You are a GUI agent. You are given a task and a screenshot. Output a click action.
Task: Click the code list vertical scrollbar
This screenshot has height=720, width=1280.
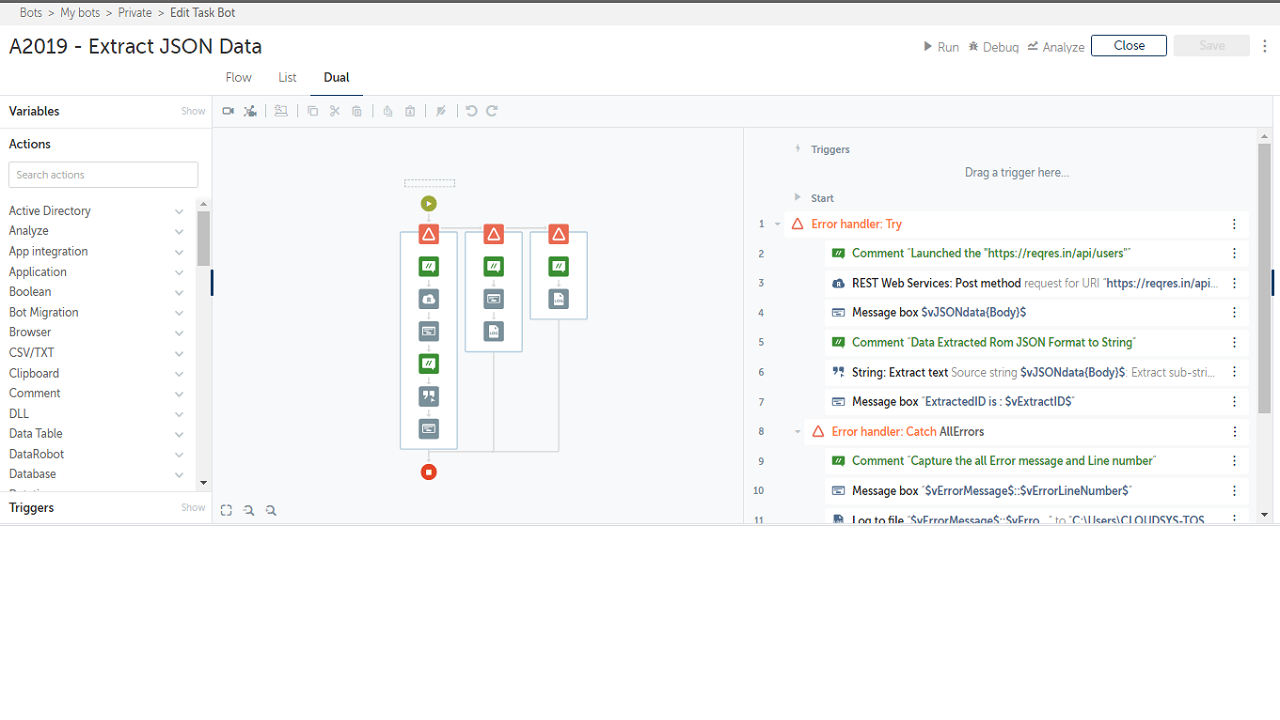point(1265,278)
